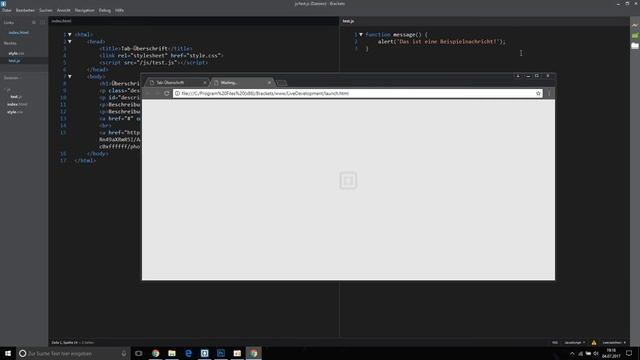Click the network icon in system tray
Viewport: 640px width, 360px height.
point(580,353)
